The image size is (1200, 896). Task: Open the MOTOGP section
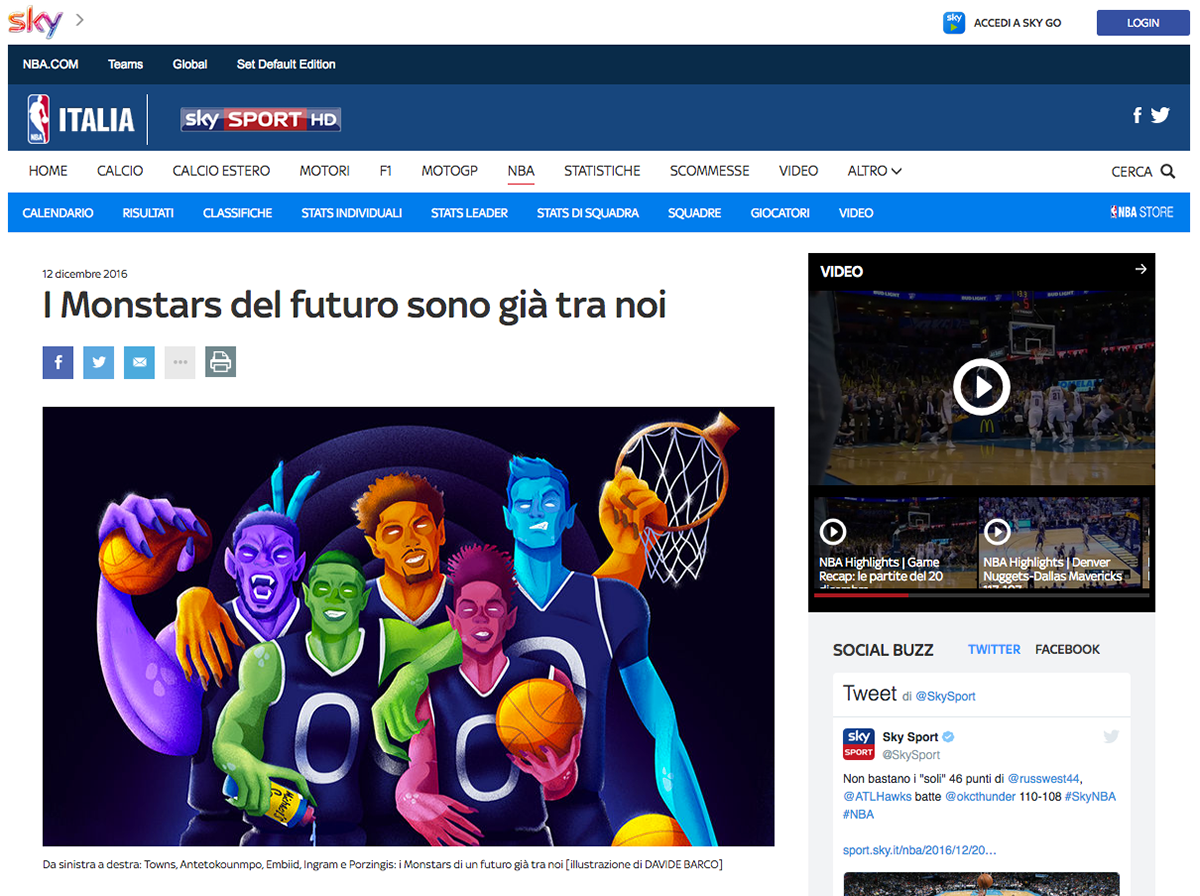click(x=449, y=171)
